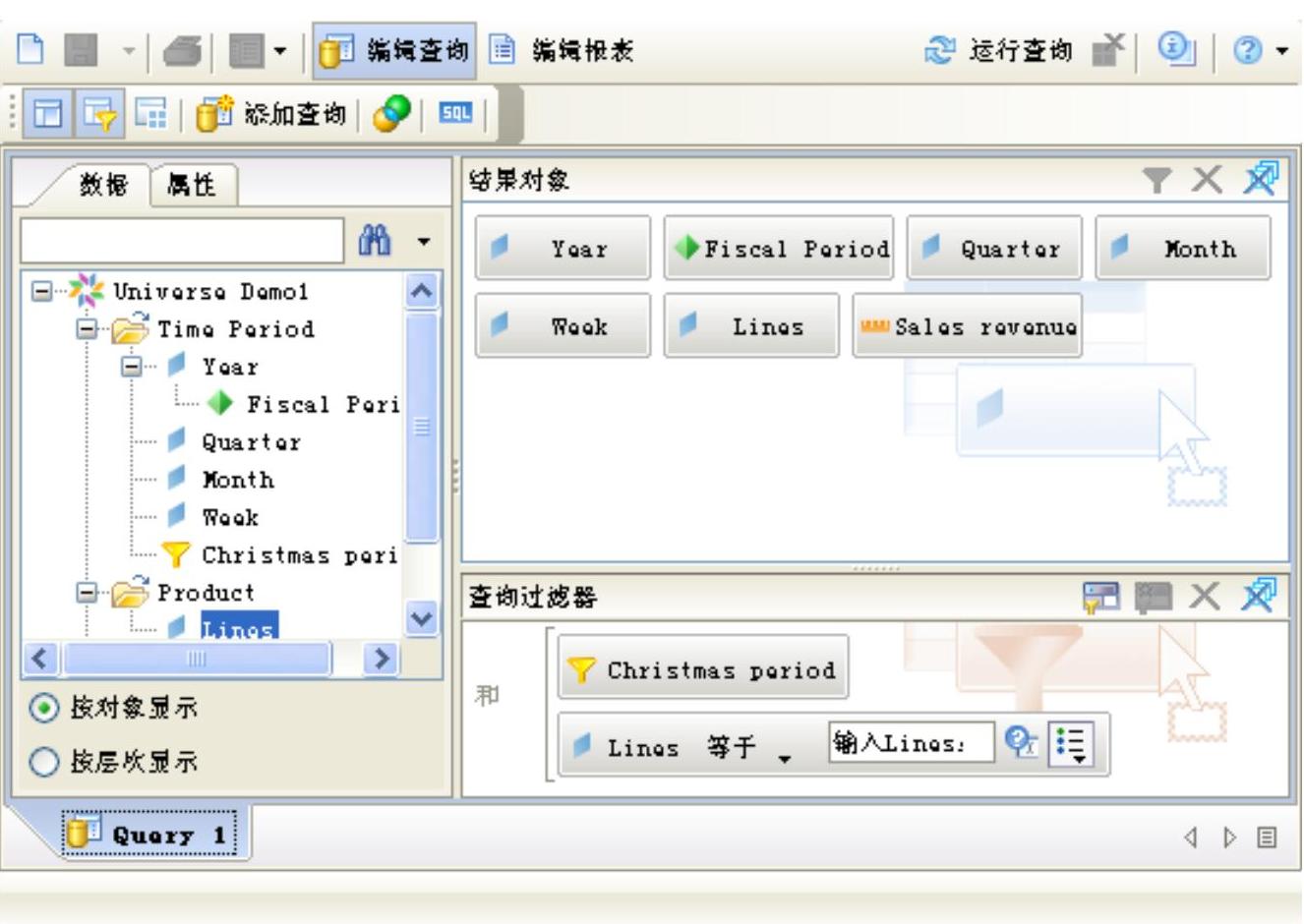1304x924 pixels.
Task: Click the save icon in the top toolbar
Action: pyautogui.click(x=81, y=49)
